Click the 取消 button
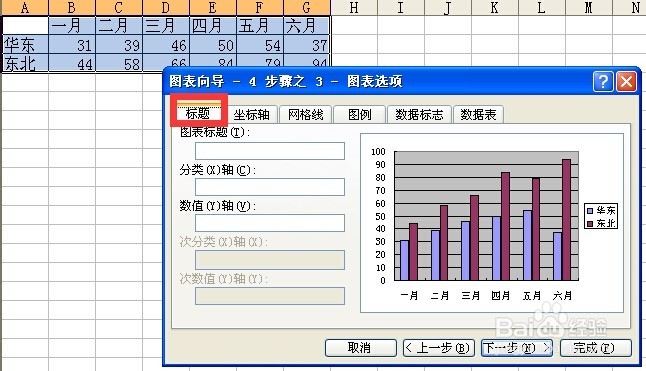 pos(360,348)
